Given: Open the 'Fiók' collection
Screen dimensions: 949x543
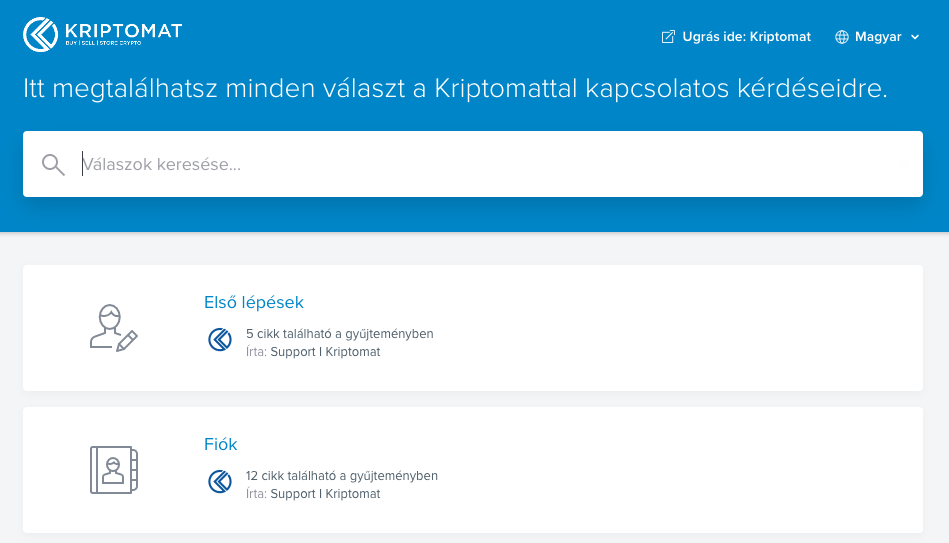Looking at the screenshot, I should 220,444.
